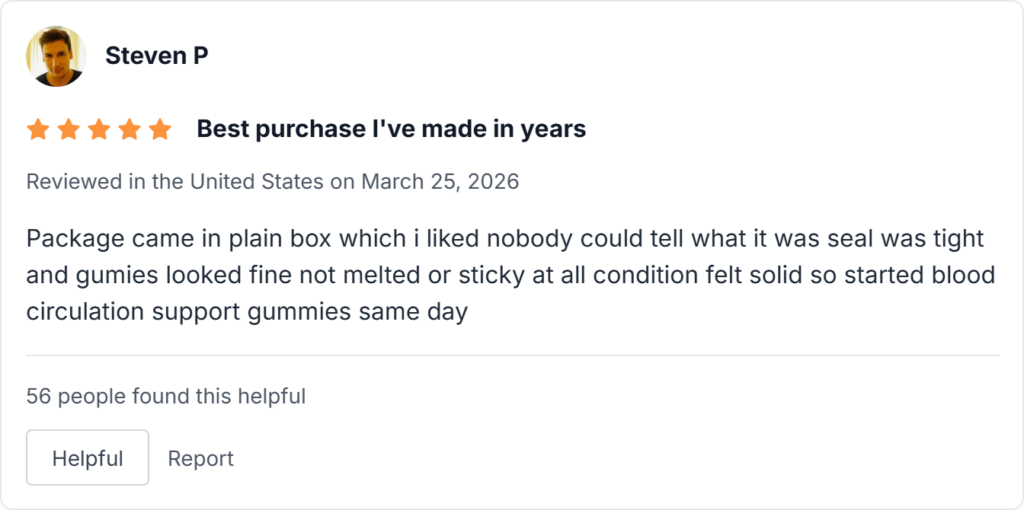This screenshot has width=1024, height=510.
Task: Click the fourth orange rating star
Action: pyautogui.click(x=129, y=130)
